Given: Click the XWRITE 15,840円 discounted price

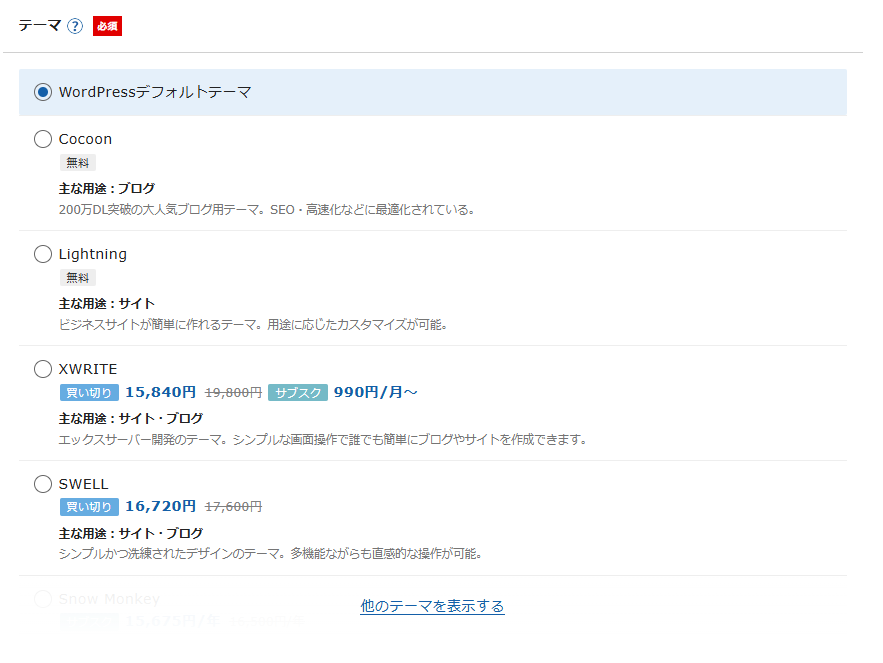Looking at the screenshot, I should pyautogui.click(x=160, y=392).
